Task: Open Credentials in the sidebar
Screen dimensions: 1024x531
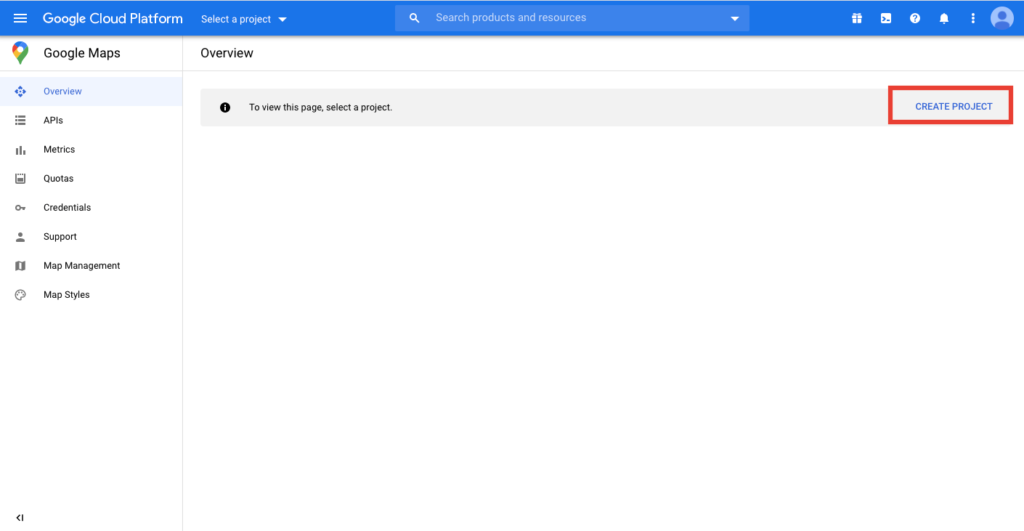Action: [91, 208]
